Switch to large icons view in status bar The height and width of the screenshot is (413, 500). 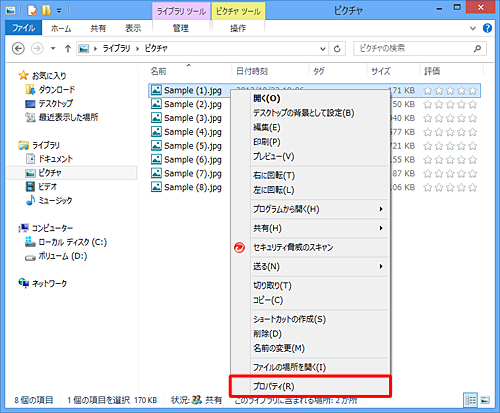(485, 400)
